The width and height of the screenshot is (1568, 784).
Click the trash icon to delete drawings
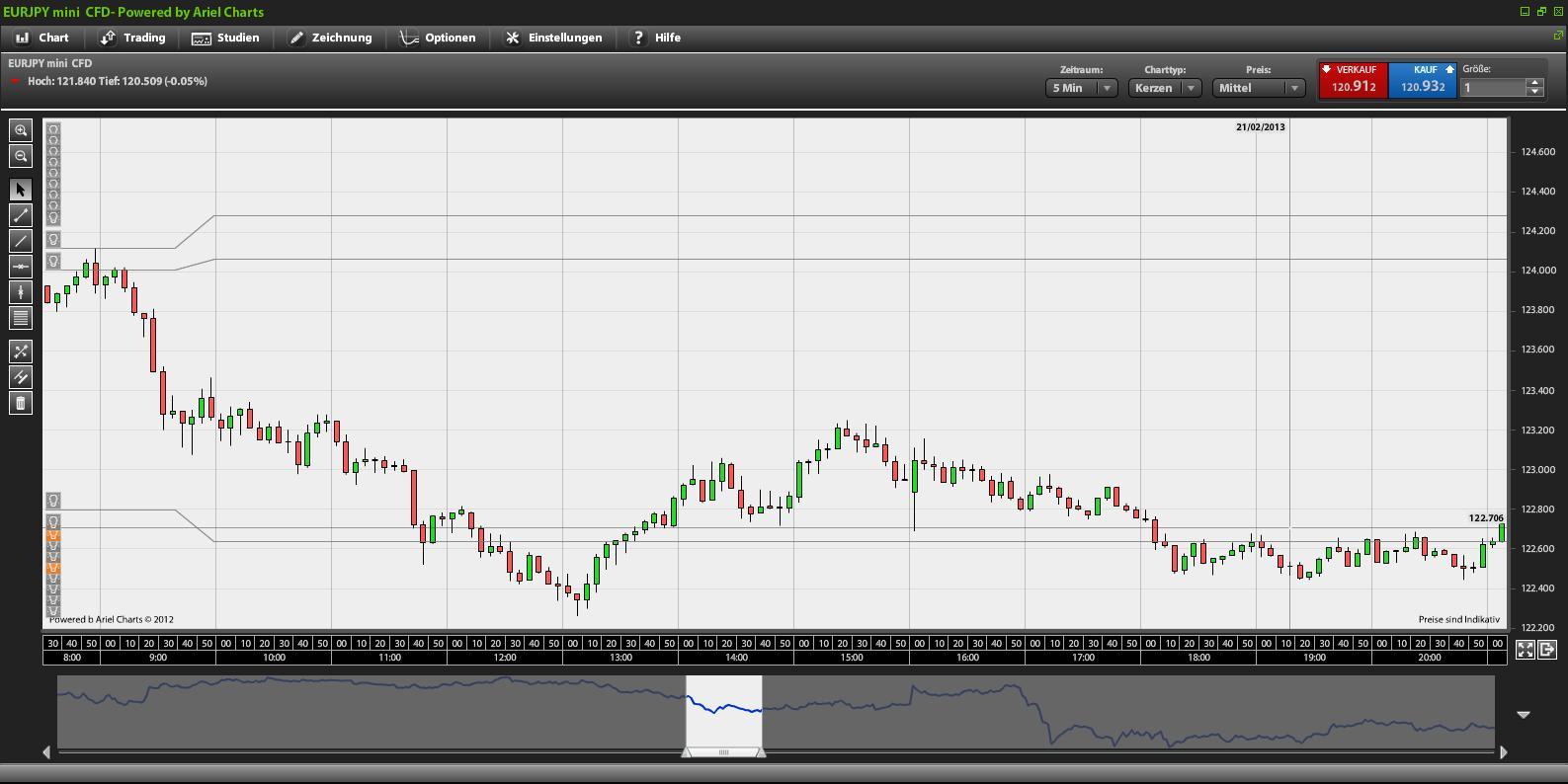pyautogui.click(x=21, y=403)
